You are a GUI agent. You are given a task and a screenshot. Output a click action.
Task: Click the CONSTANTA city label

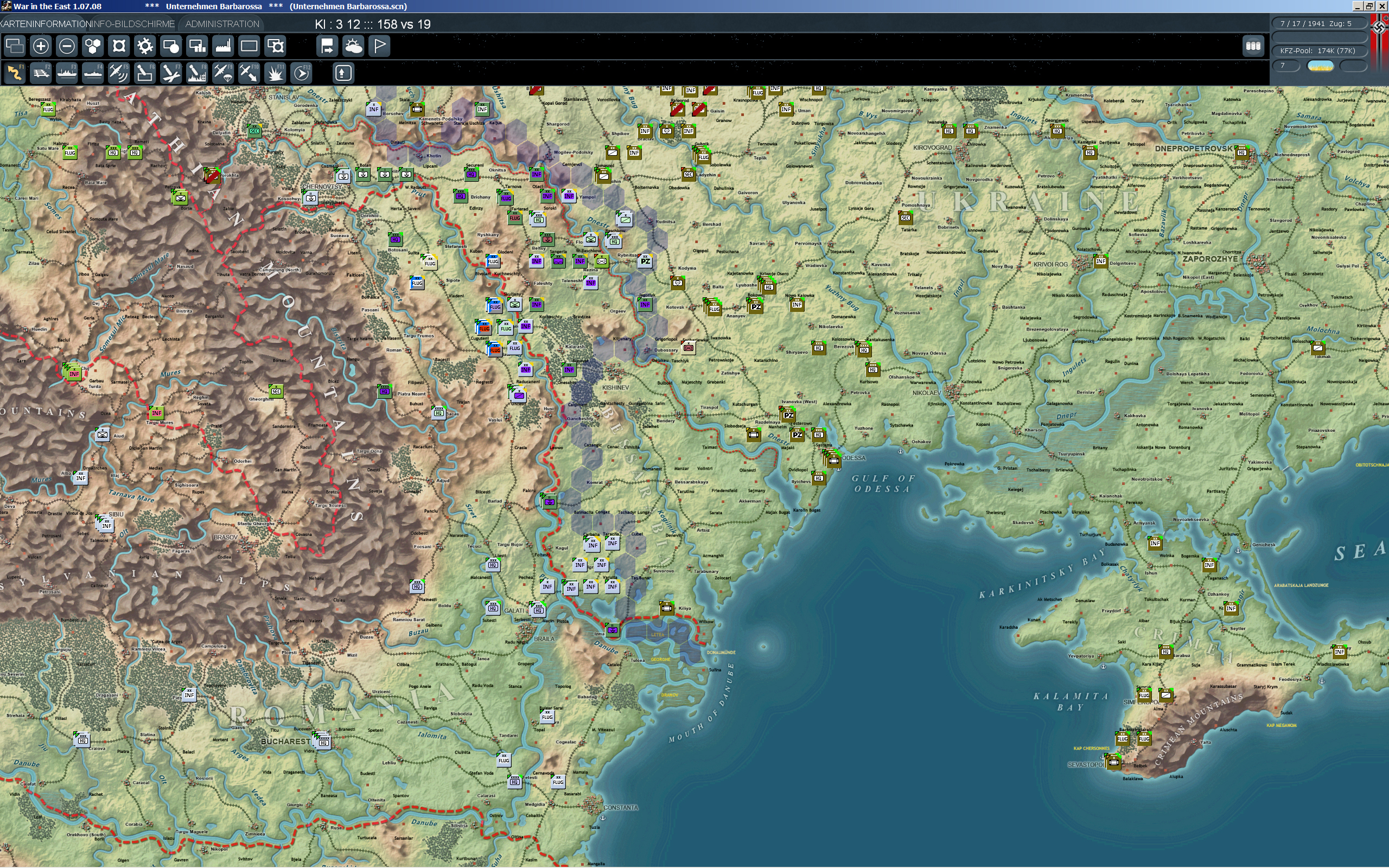[x=621, y=807]
